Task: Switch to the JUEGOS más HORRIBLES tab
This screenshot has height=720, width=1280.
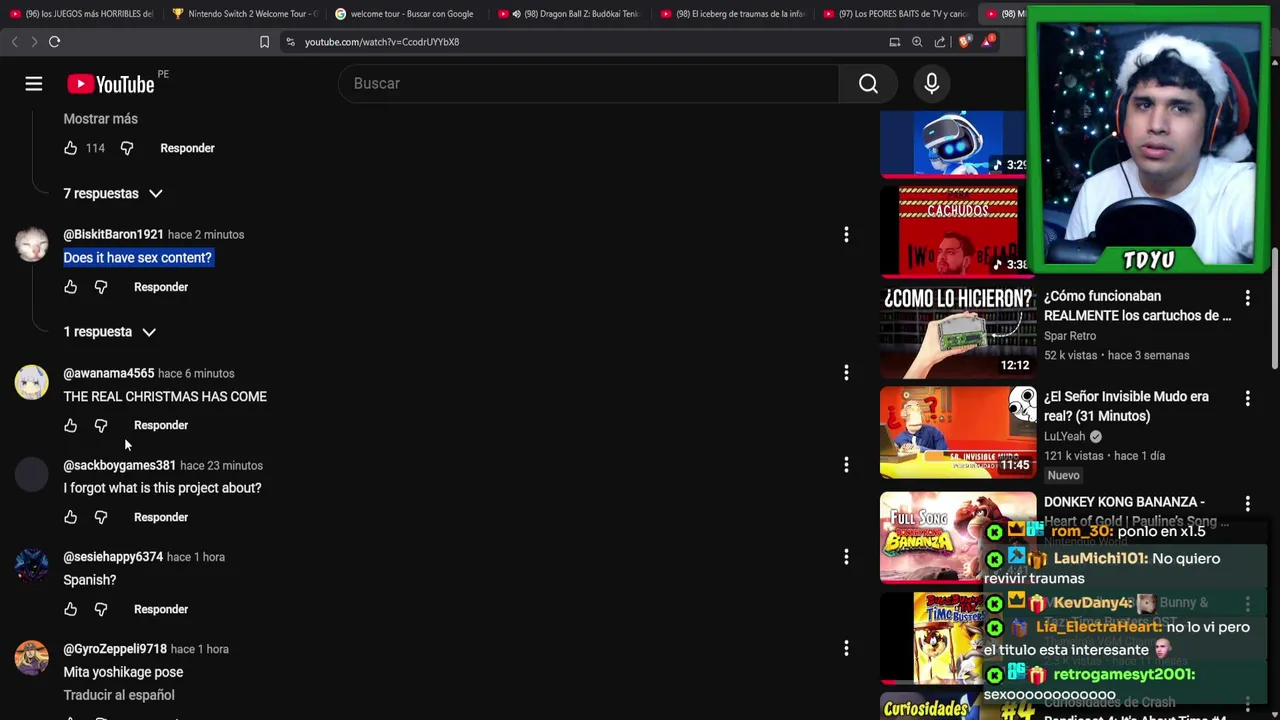Action: point(81,14)
